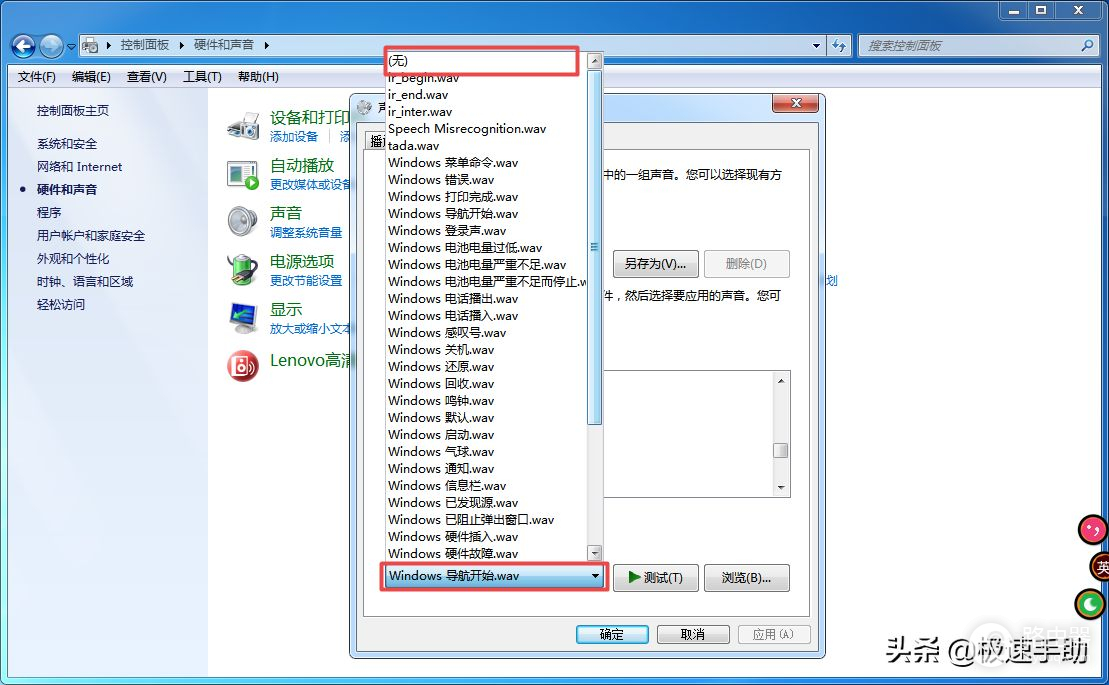
Task: Open the recent pages dropdown arrow
Action: point(71,47)
